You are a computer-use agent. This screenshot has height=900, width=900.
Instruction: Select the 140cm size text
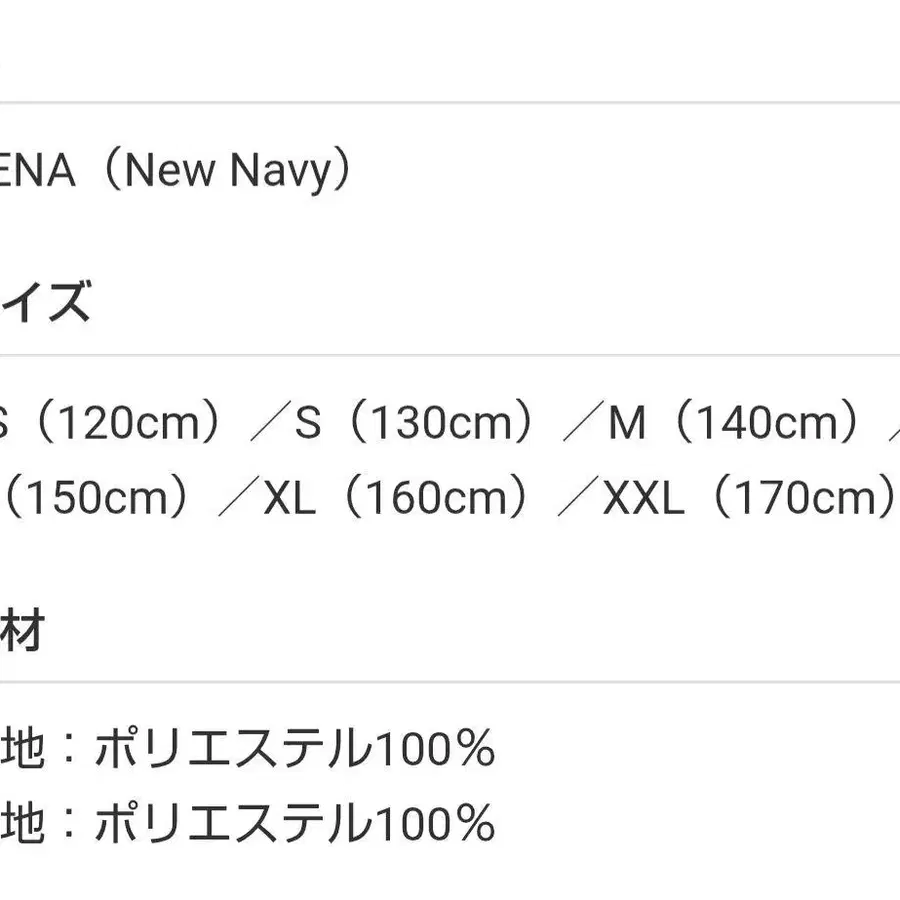point(762,424)
